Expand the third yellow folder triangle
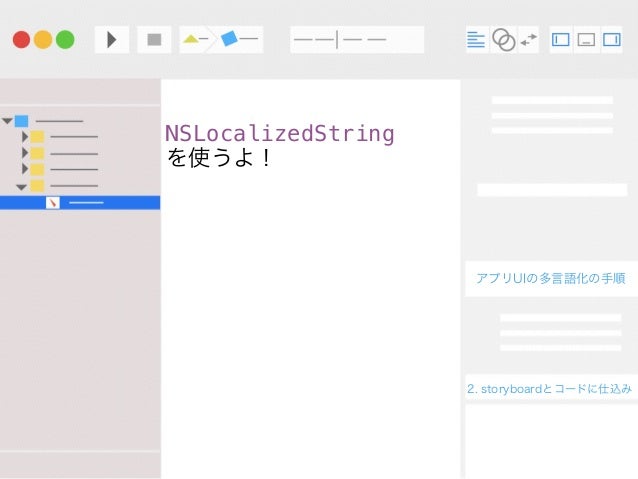Image resolution: width=638 pixels, height=479 pixels. pos(25,169)
